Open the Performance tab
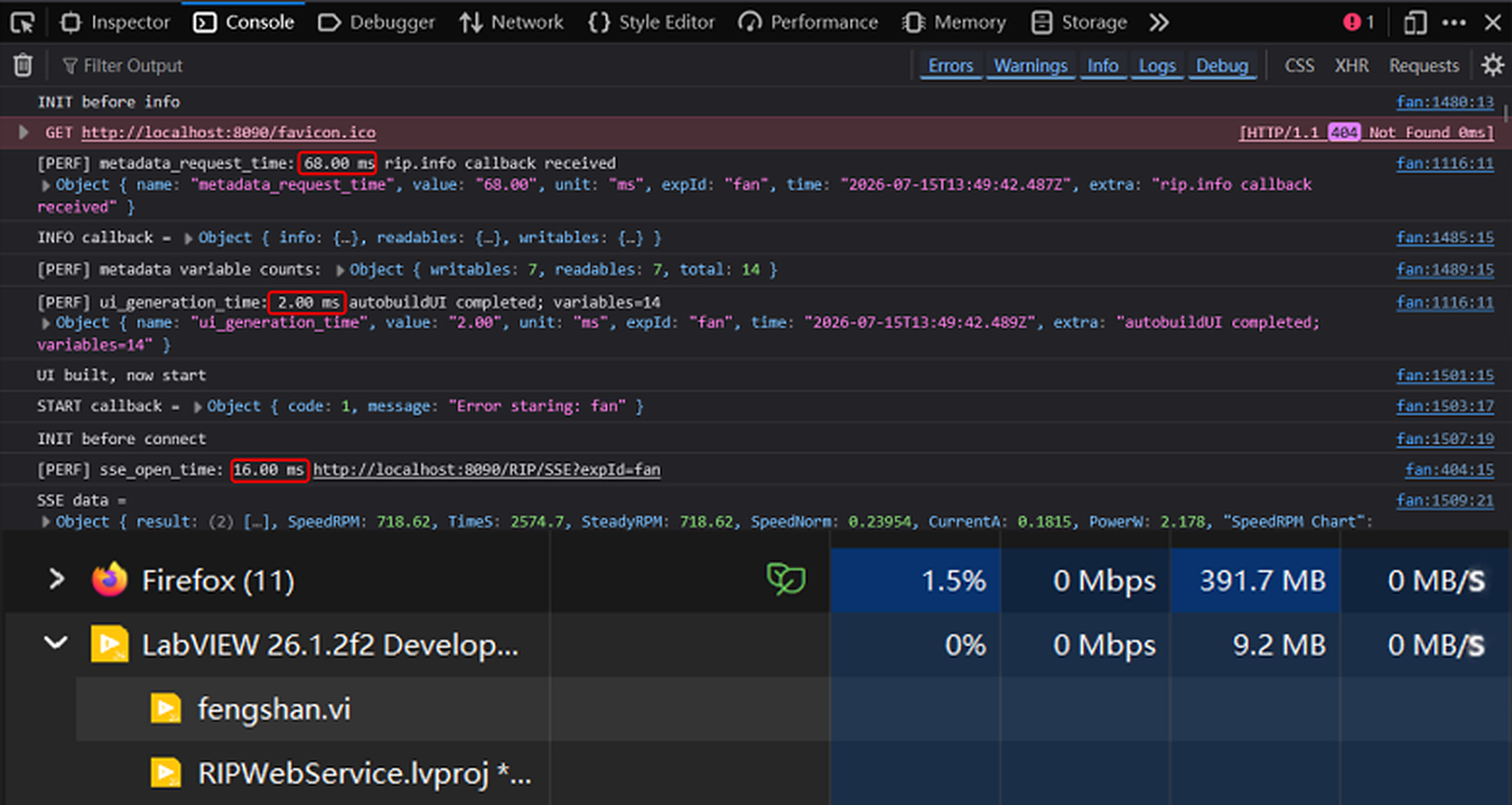The width and height of the screenshot is (1512, 805). coord(808,23)
